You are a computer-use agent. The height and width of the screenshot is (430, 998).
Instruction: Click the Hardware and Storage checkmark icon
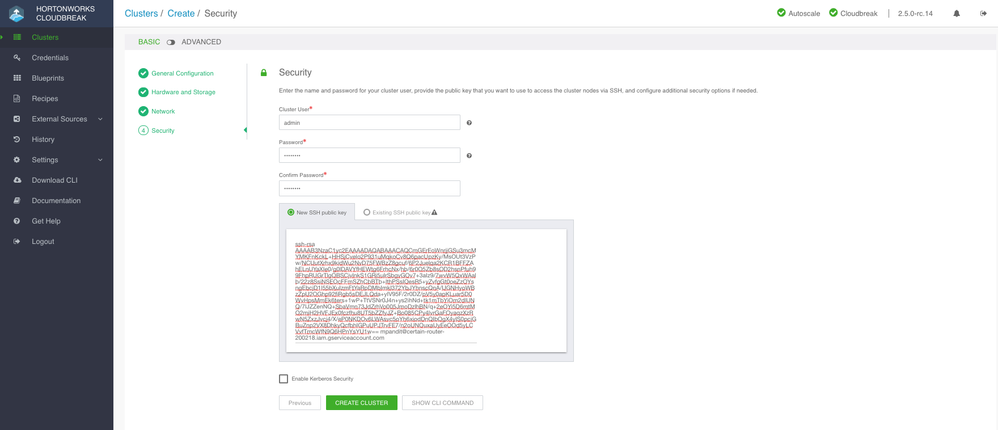pos(143,92)
